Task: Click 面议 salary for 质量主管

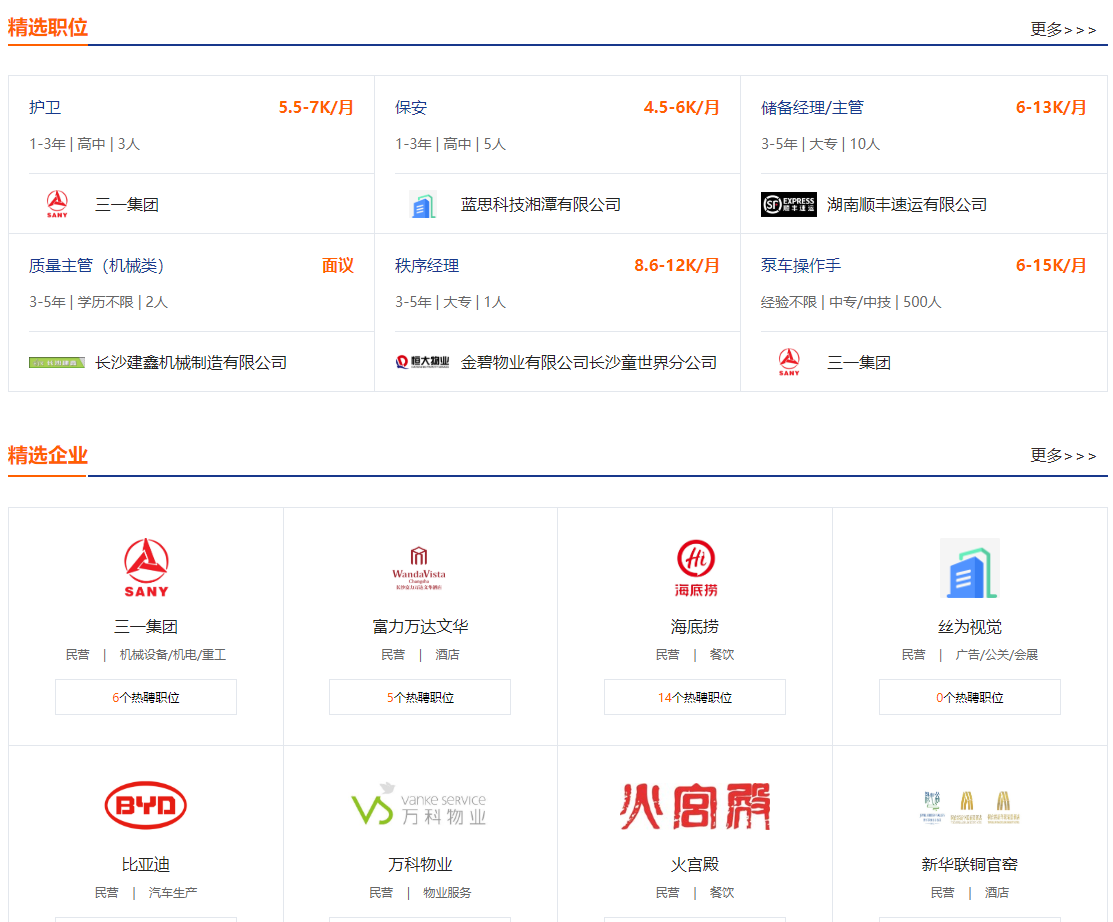Action: coord(338,265)
